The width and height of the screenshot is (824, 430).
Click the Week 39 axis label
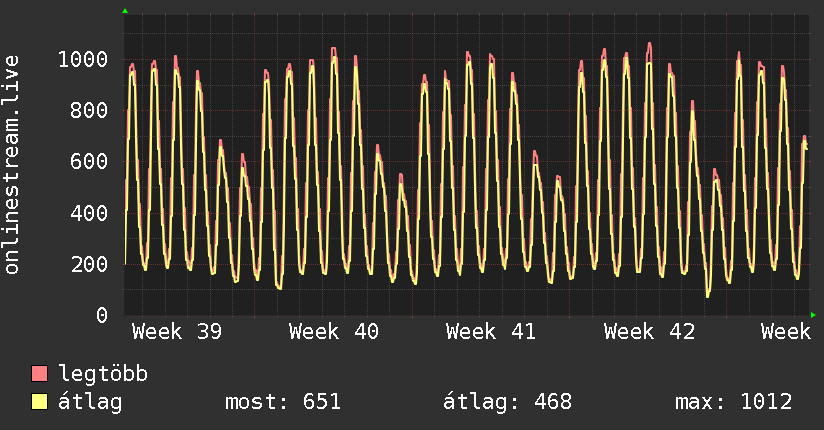coord(177,332)
